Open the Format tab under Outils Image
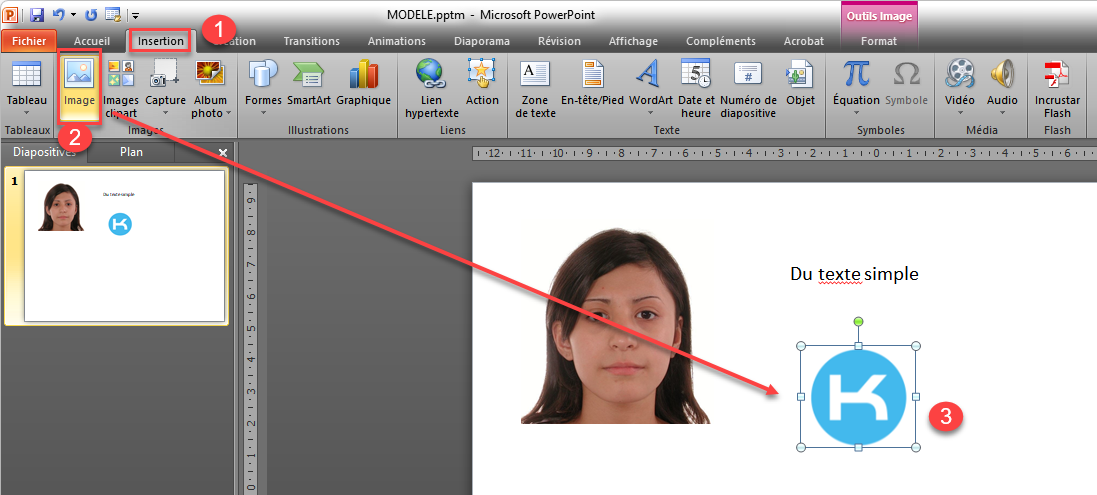1097x495 pixels. click(x=879, y=41)
